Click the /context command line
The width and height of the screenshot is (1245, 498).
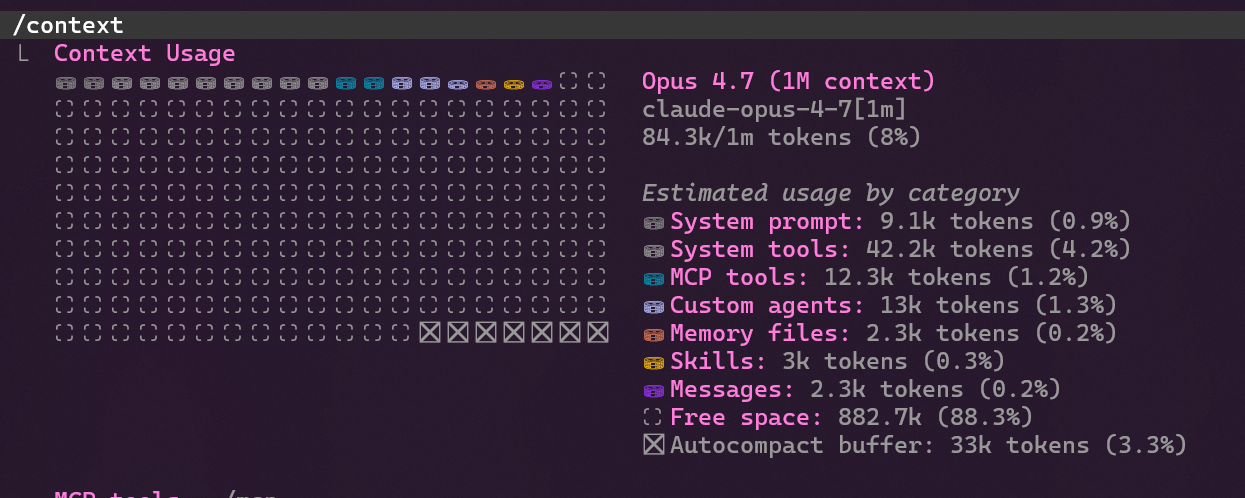click(x=68, y=25)
